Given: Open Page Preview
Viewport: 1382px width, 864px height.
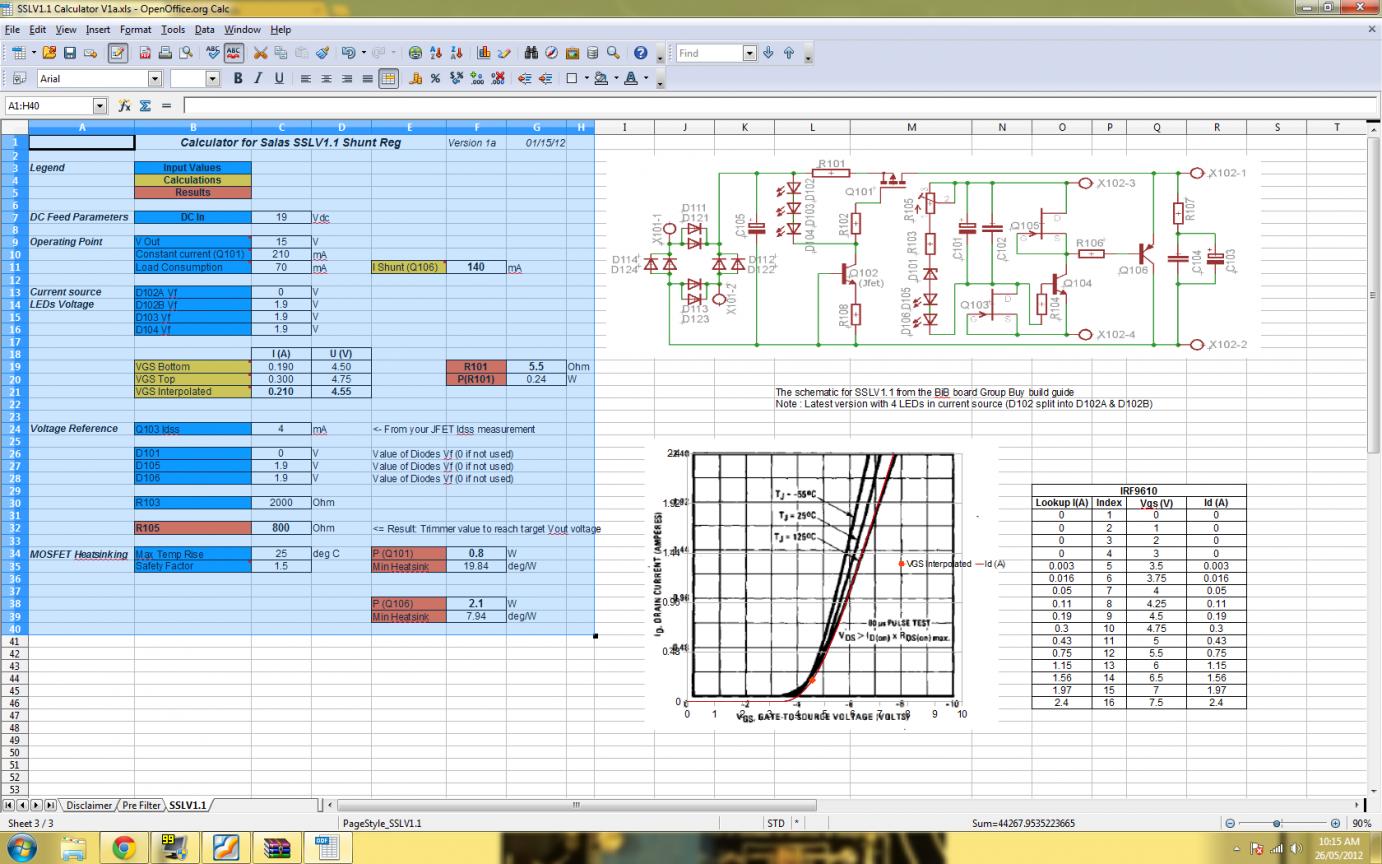Looking at the screenshot, I should pyautogui.click(x=185, y=53).
